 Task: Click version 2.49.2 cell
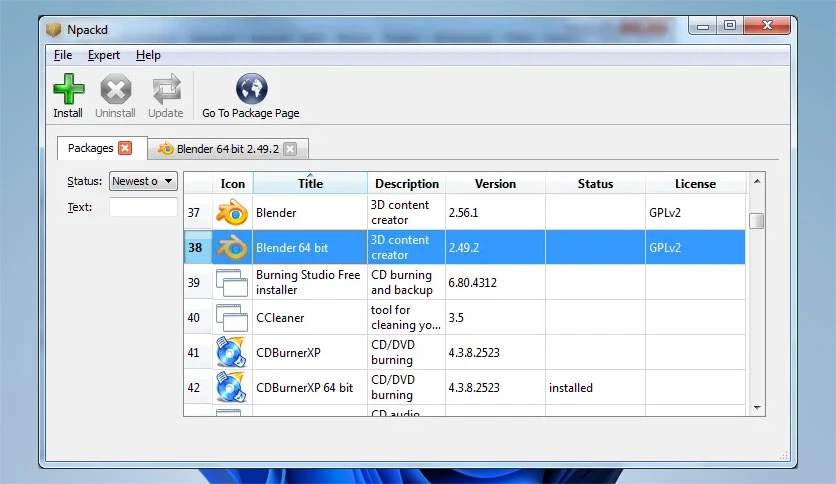pyautogui.click(x=495, y=247)
